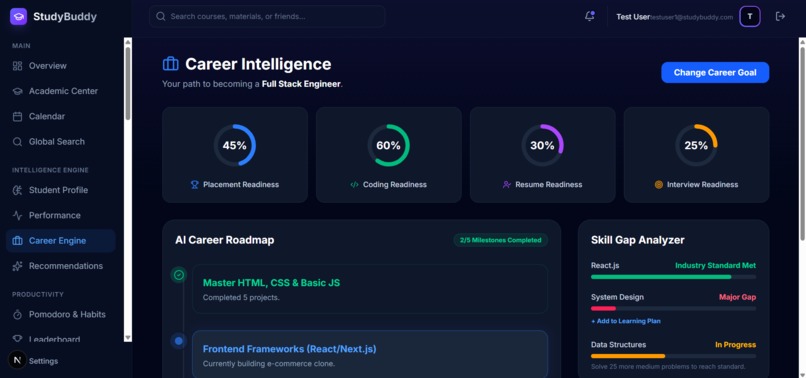Click the StudyBuddy graduation cap logo

click(x=19, y=16)
